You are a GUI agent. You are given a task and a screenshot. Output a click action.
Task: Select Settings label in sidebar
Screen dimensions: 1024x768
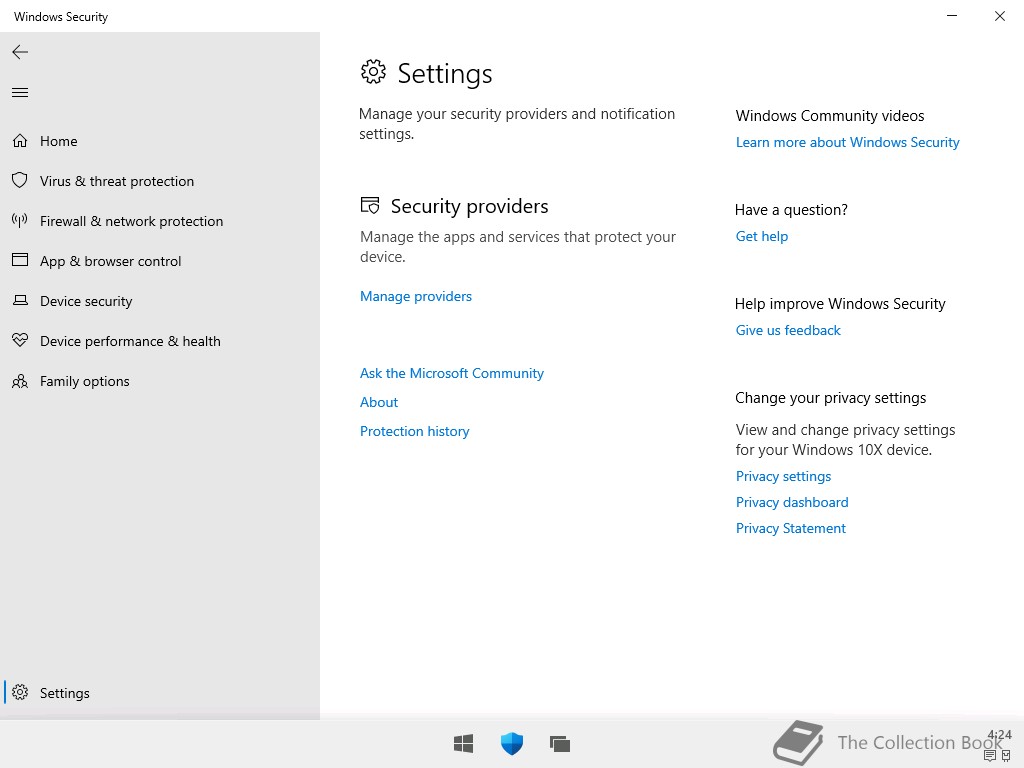(x=65, y=693)
